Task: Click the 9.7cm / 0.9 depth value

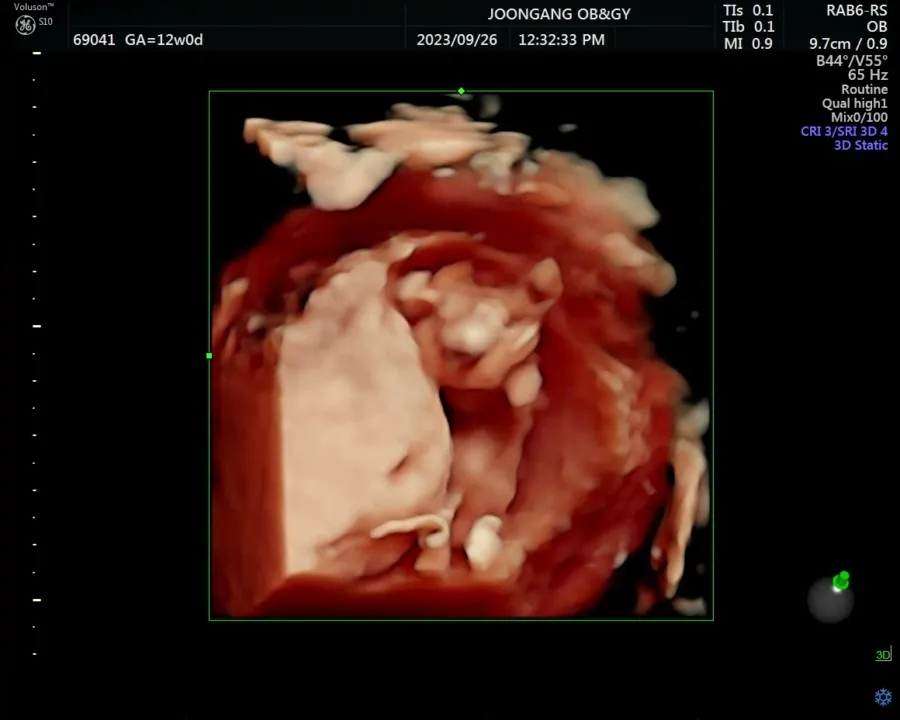Action: [x=848, y=44]
